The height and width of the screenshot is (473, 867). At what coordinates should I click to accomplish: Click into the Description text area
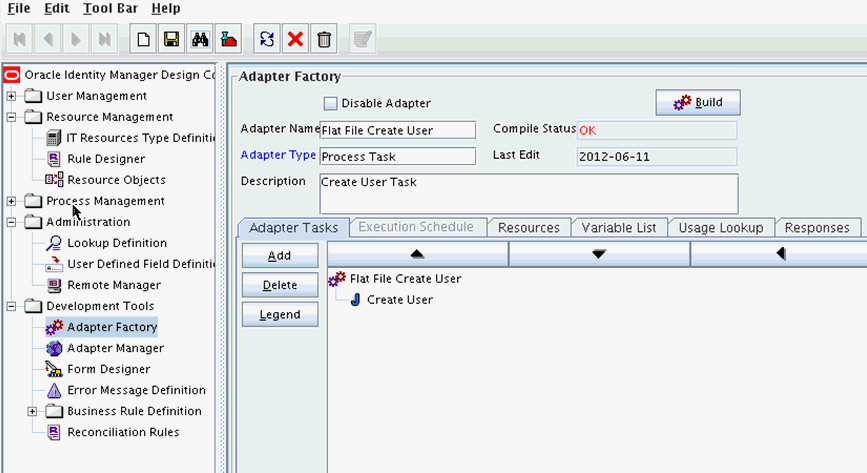[x=529, y=194]
